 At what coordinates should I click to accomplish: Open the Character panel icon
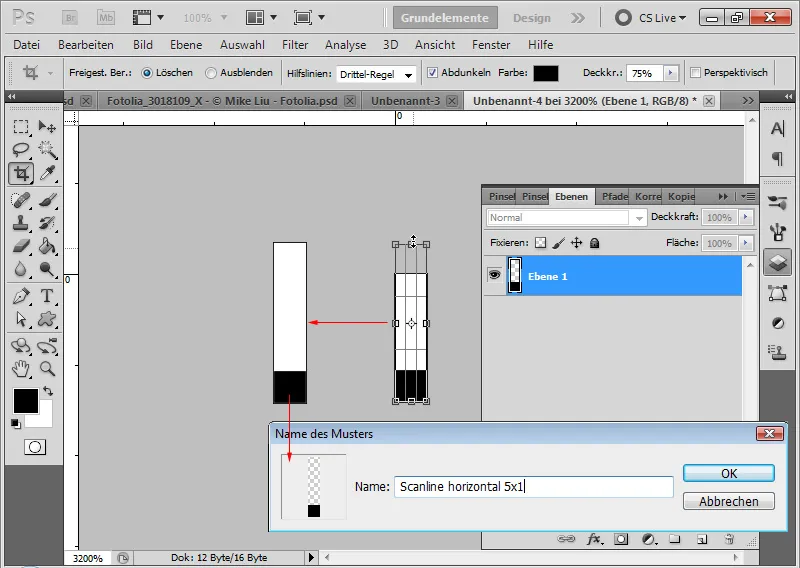click(x=778, y=129)
